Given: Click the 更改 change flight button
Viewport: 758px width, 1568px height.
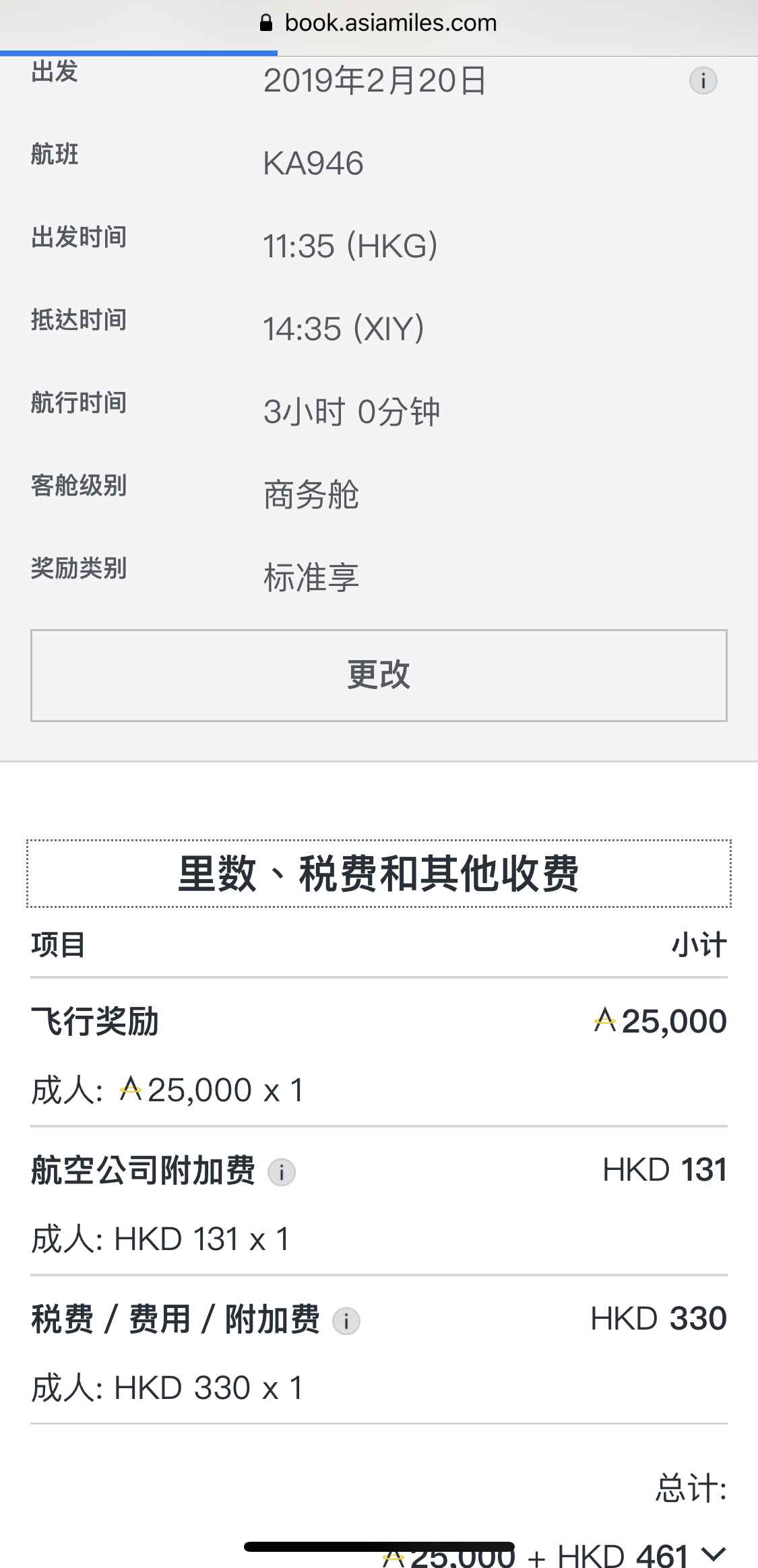Looking at the screenshot, I should click(379, 675).
